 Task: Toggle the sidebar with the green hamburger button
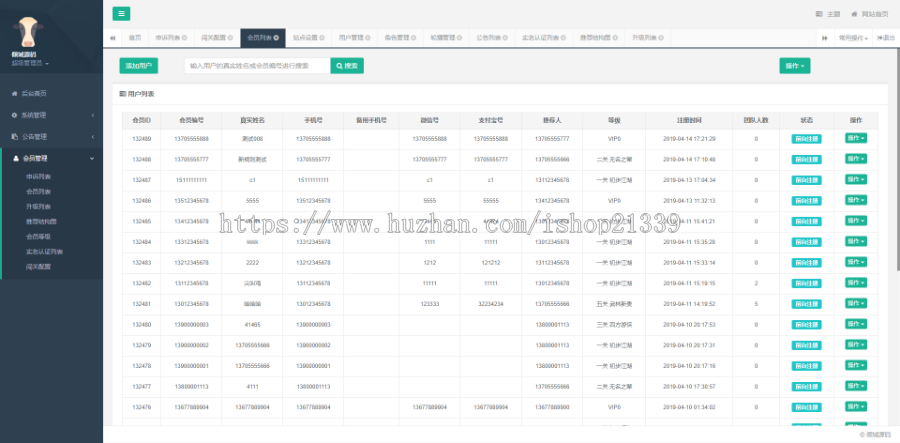tap(121, 14)
